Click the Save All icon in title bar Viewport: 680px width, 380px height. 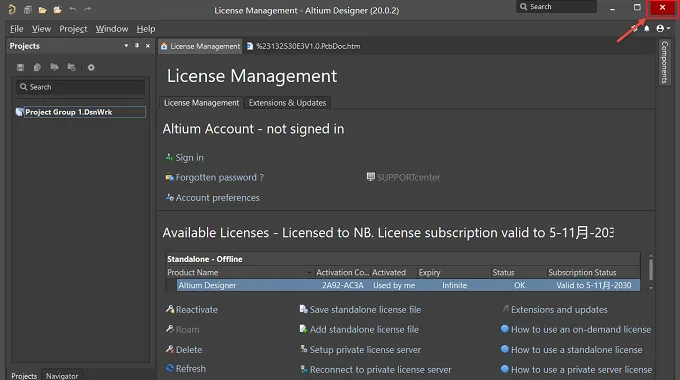(x=28, y=10)
